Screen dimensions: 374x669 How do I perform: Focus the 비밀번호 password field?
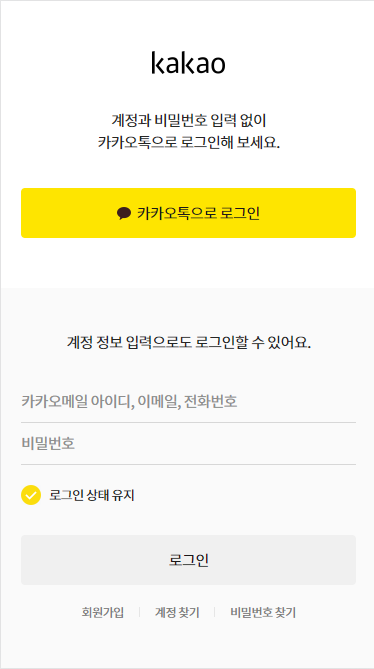(x=188, y=444)
